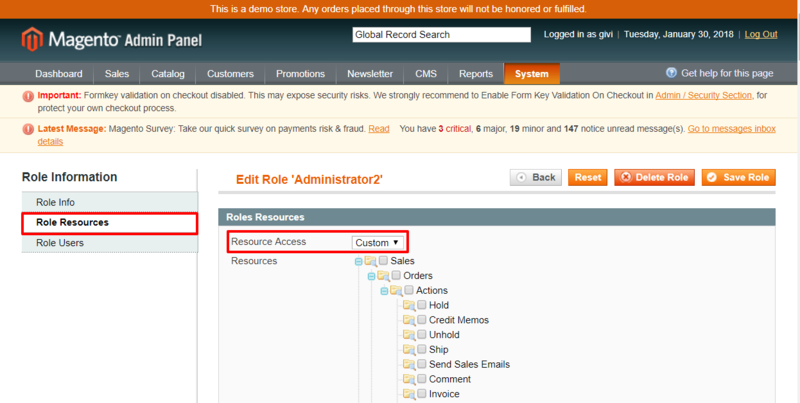
Task: Click the Orders folder icon in tree
Action: (x=383, y=276)
